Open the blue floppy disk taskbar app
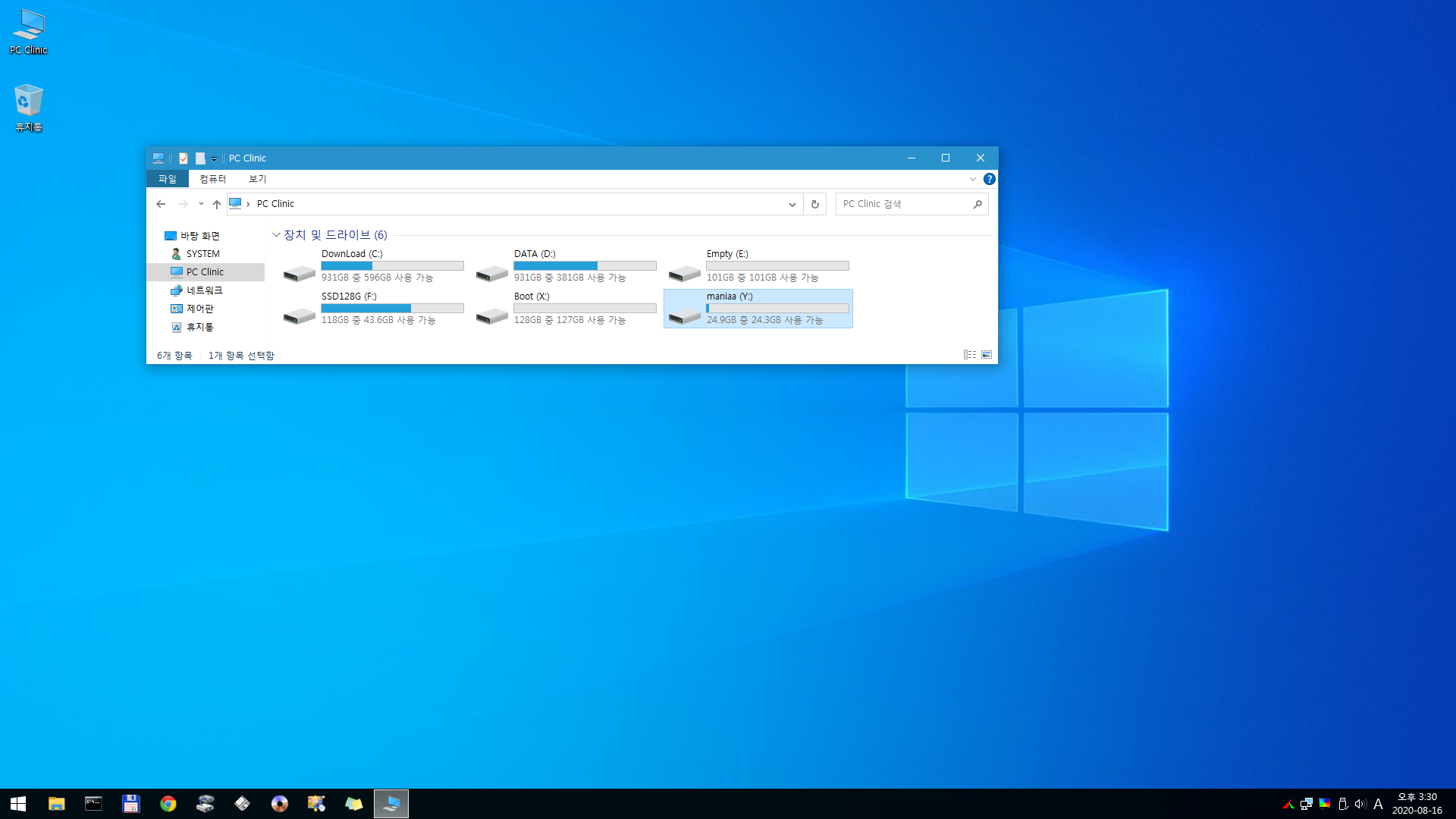 point(131,804)
